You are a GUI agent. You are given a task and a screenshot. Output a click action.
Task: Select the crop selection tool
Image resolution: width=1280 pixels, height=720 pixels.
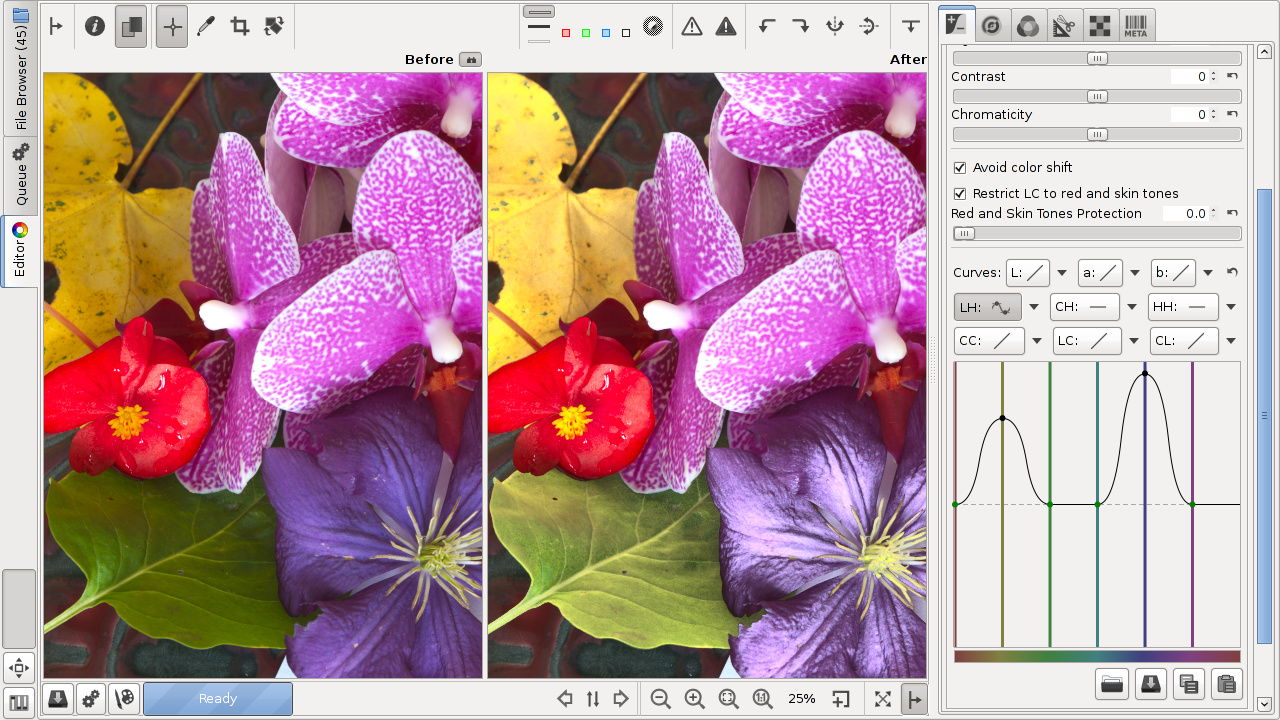coord(240,27)
